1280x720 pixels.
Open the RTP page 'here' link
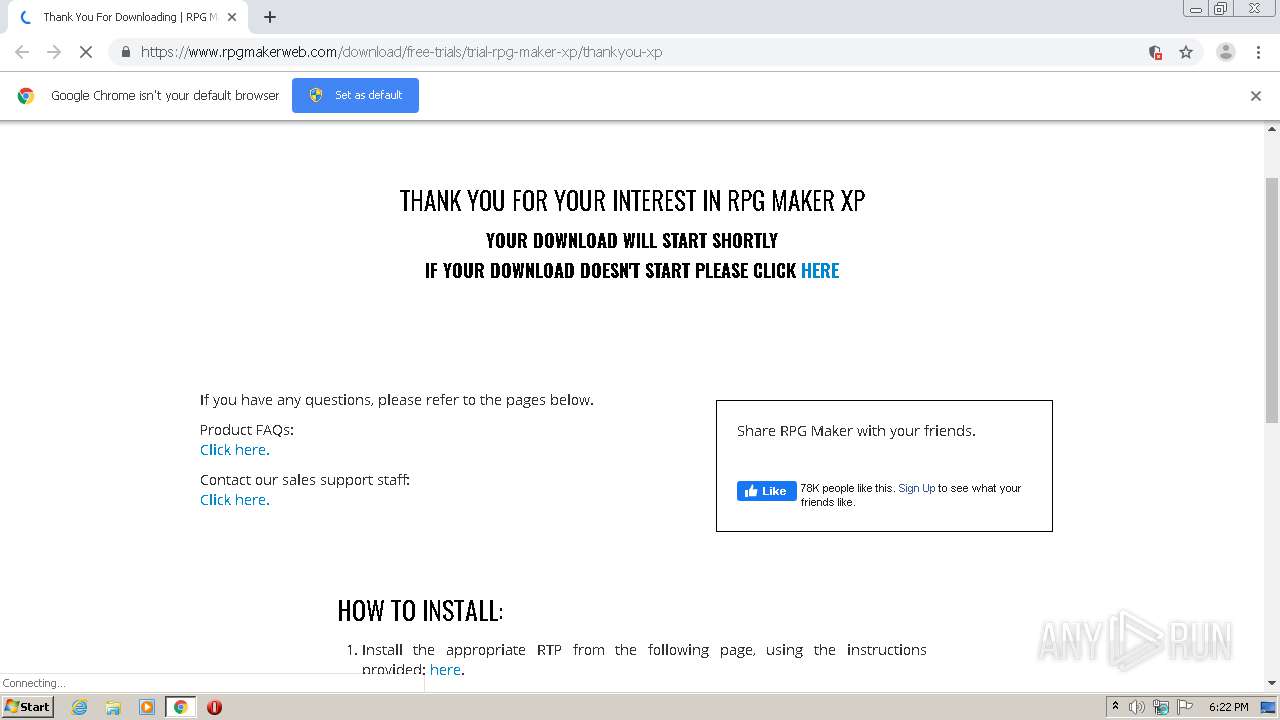(446, 670)
